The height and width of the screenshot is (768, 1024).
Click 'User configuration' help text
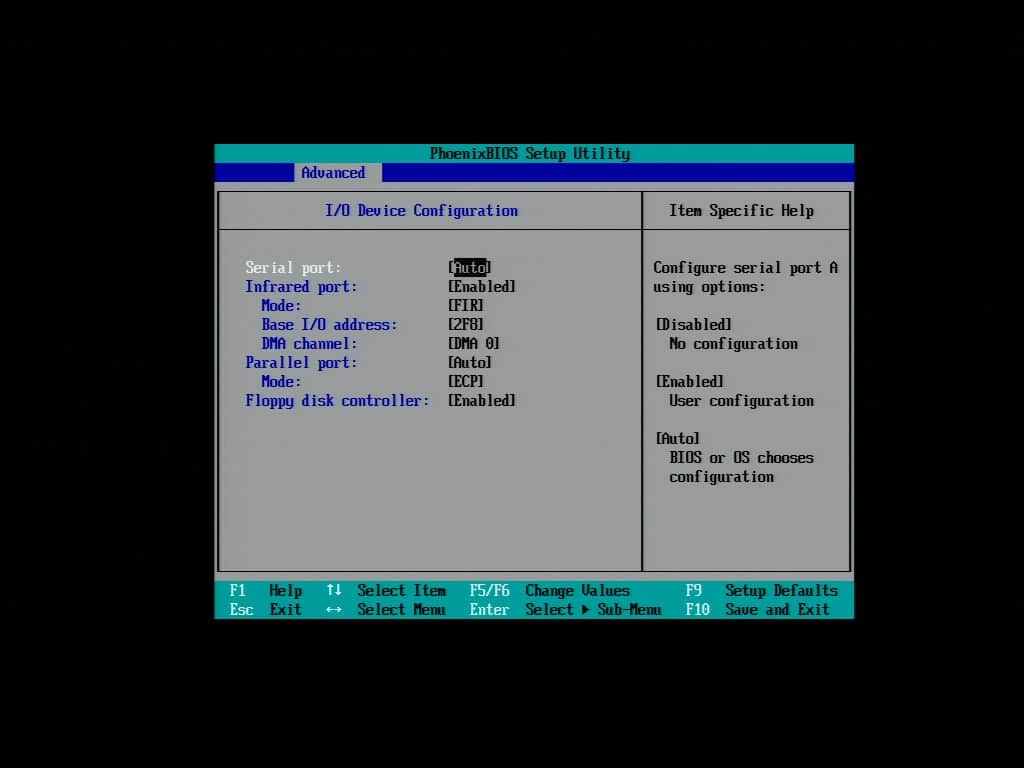[x=741, y=400]
